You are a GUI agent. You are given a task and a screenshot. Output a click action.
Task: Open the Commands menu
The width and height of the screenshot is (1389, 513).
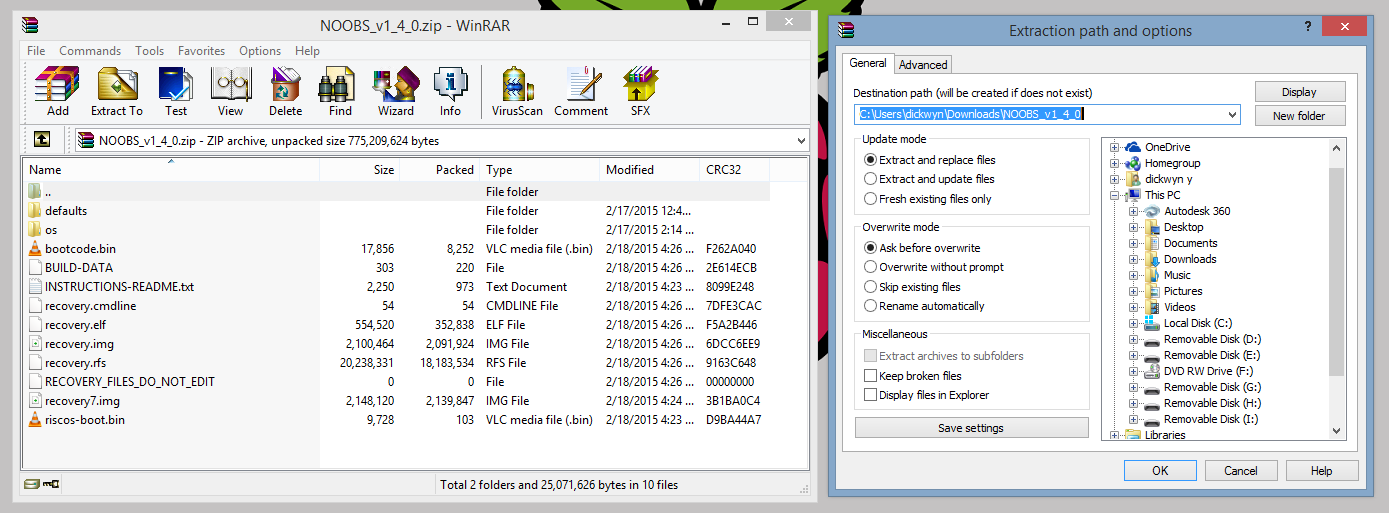(90, 51)
